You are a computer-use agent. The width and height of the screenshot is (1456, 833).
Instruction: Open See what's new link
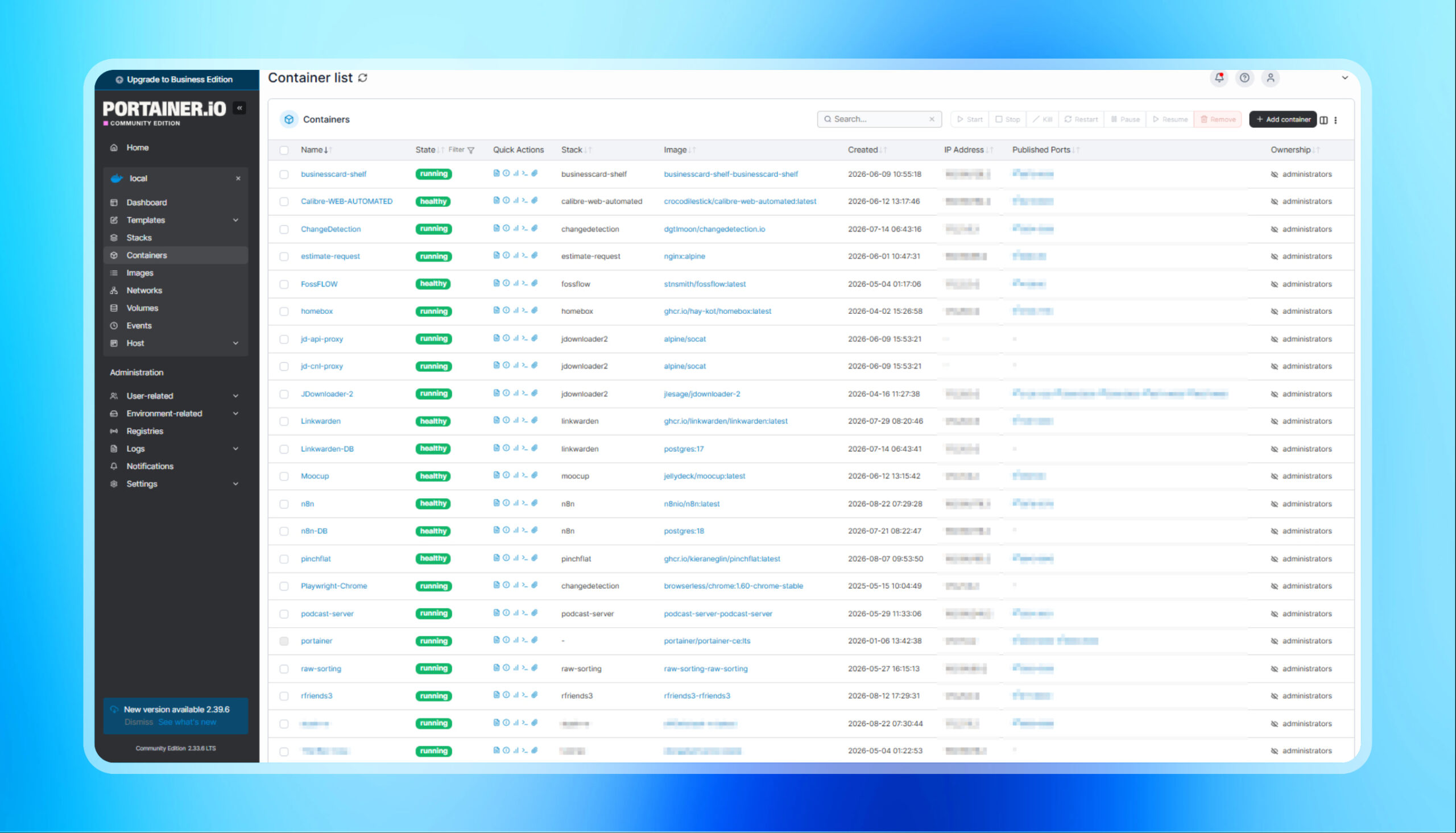[x=187, y=722]
